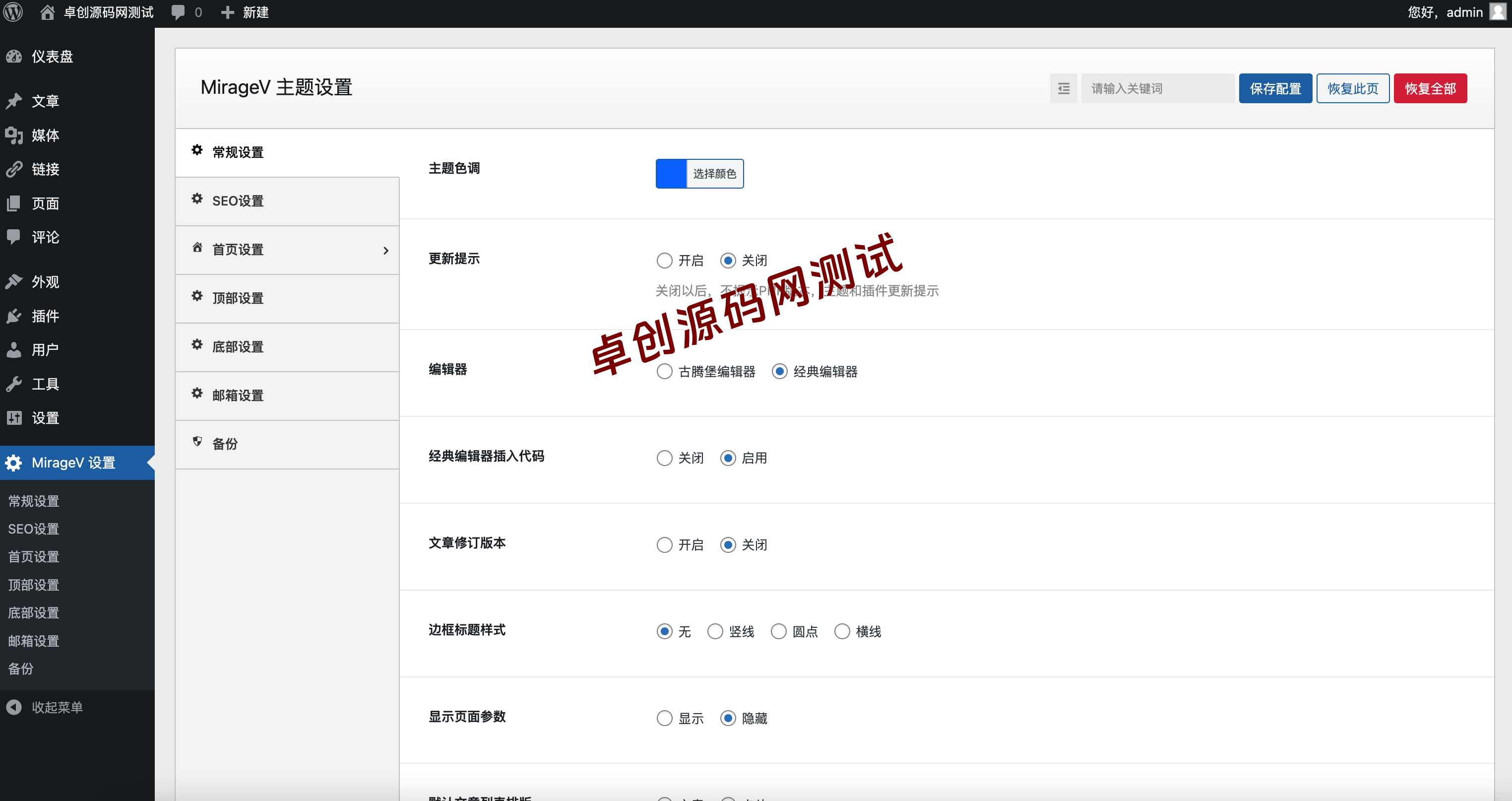Click the 插件 plug icon
This screenshot has height=801, width=1512.
click(x=14, y=316)
